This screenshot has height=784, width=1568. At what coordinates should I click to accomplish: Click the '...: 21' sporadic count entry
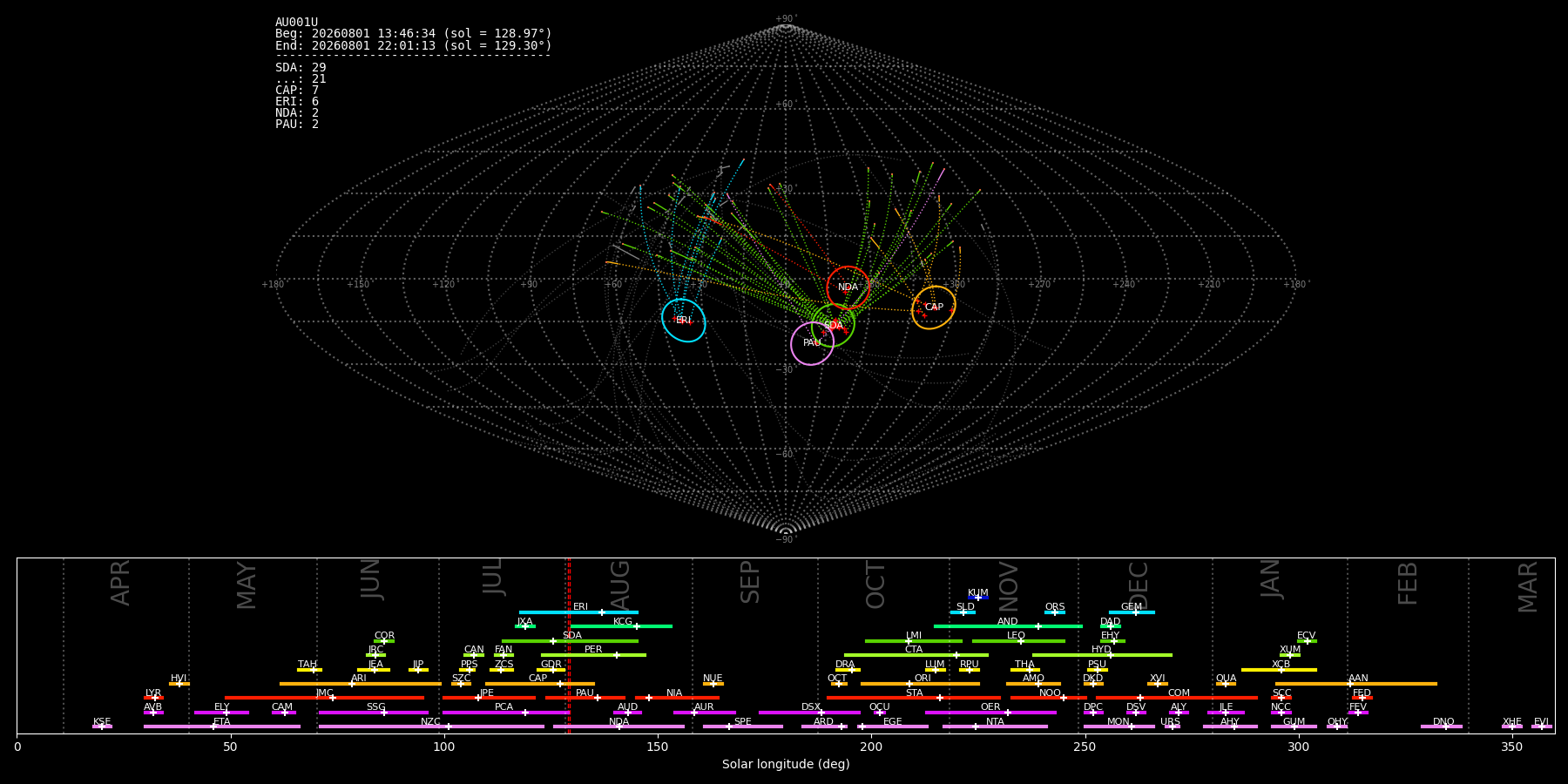(301, 79)
